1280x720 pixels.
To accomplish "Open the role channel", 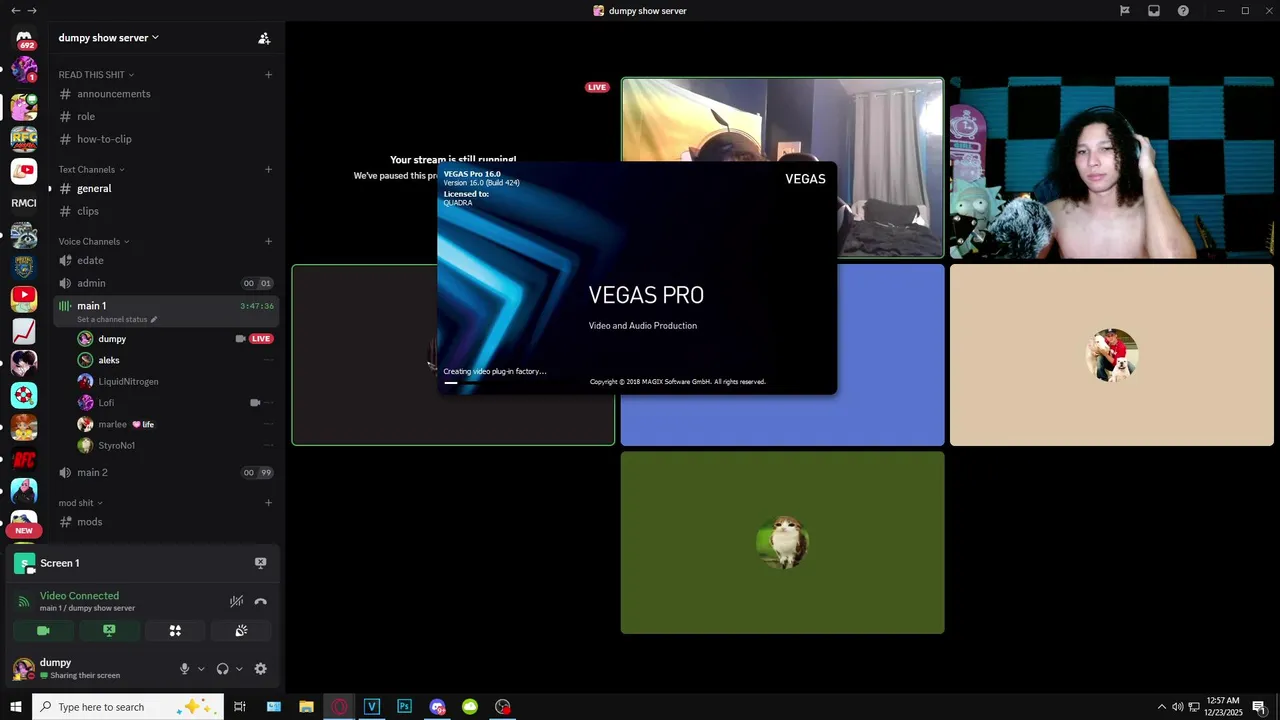I will [x=165, y=116].
